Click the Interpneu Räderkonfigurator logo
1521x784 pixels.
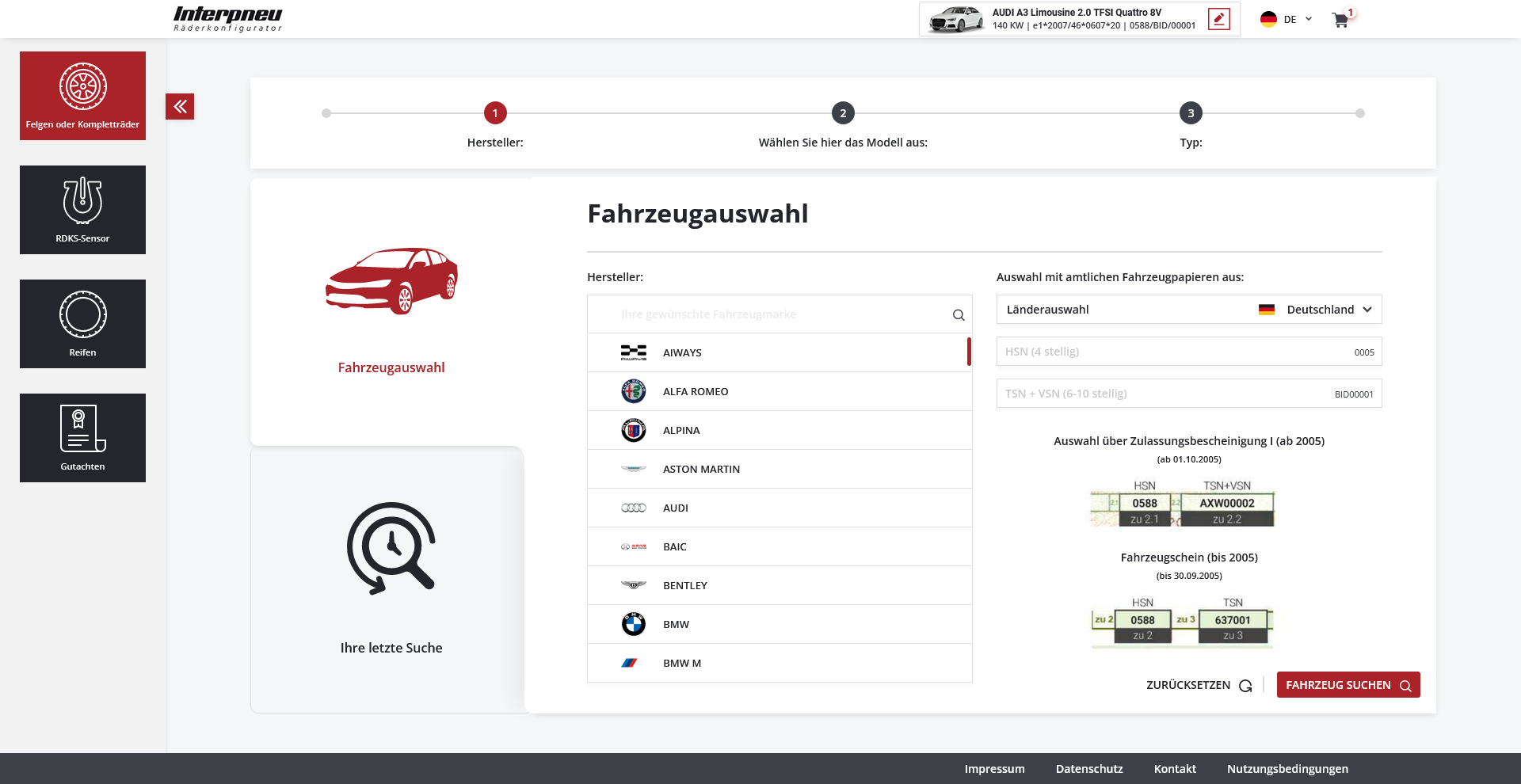point(227,19)
